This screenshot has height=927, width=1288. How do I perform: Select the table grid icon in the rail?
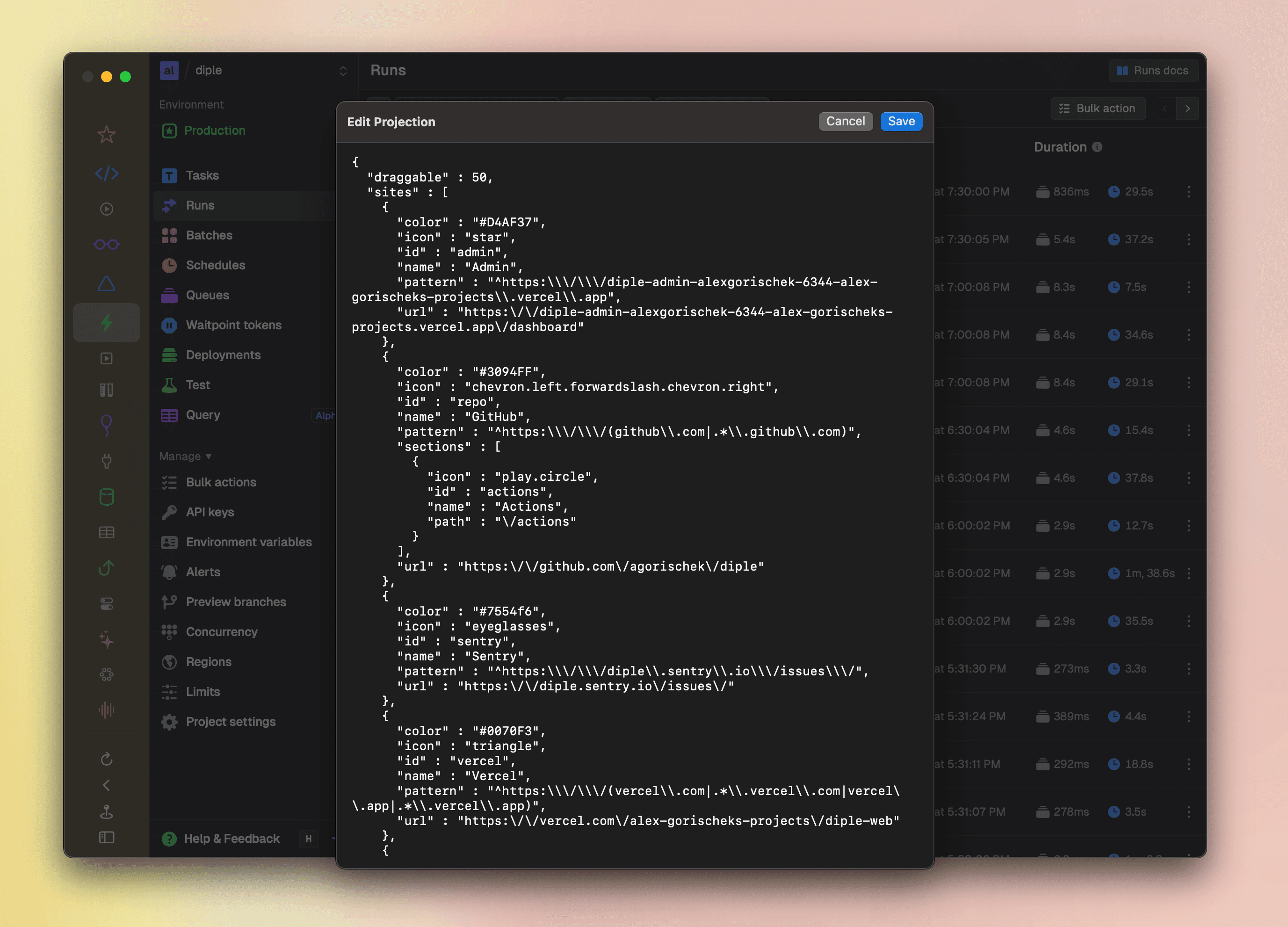pos(107,532)
